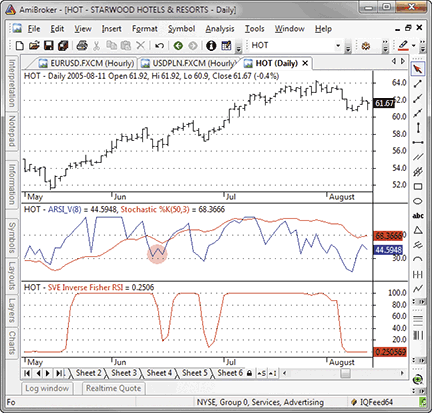Screen dimensions: 432x413
Task: Open the View menu
Action: [x=83, y=29]
